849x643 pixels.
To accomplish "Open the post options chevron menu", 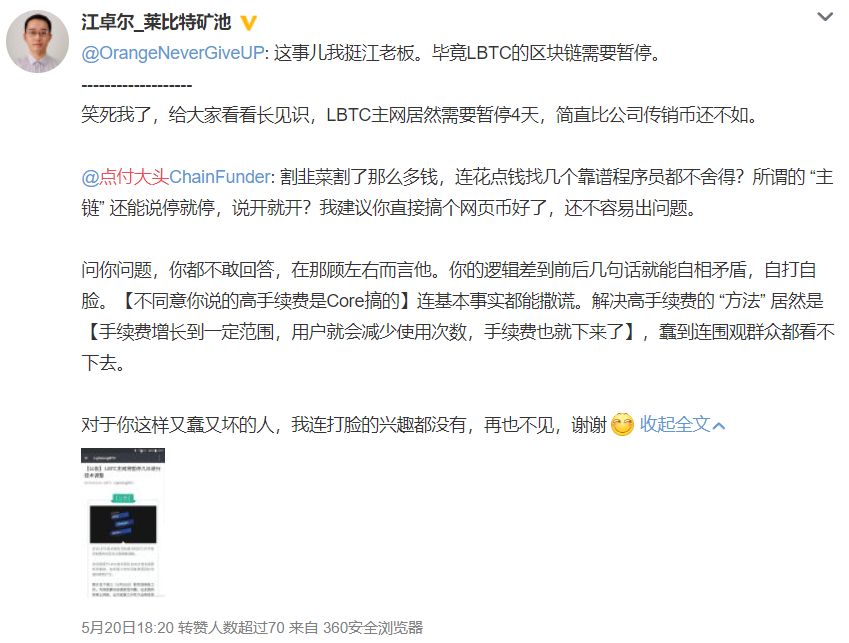I will [x=825, y=17].
